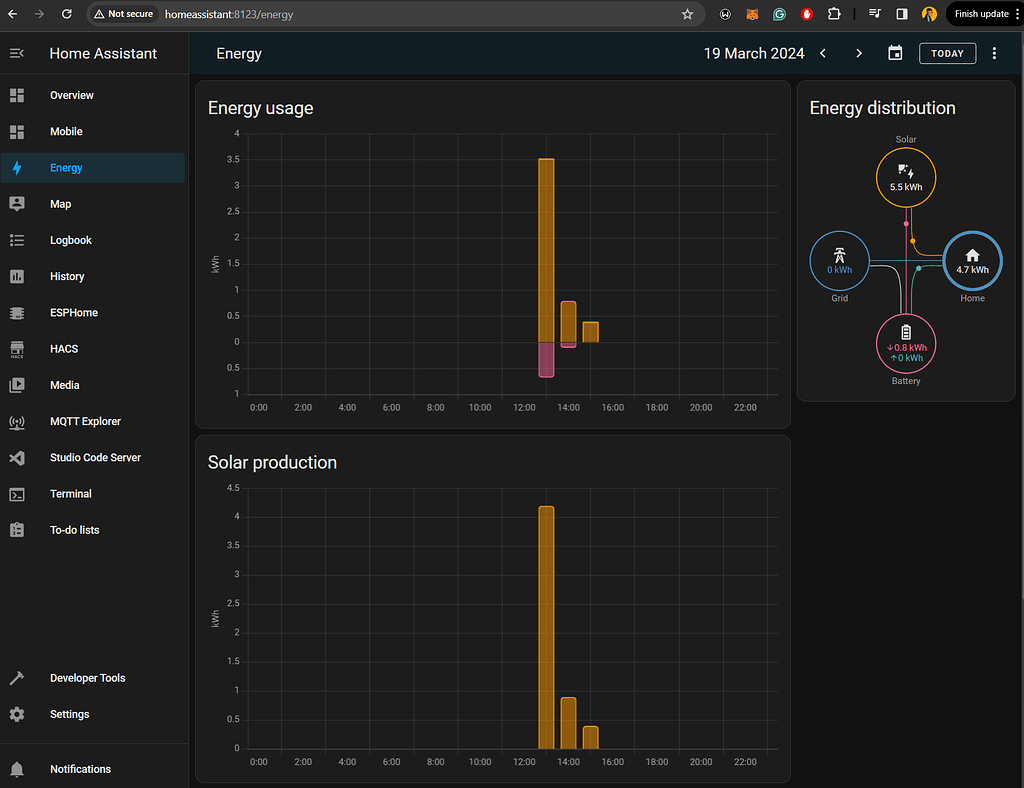Open the Logbook list icon
Viewport: 1024px width, 788px height.
point(17,240)
